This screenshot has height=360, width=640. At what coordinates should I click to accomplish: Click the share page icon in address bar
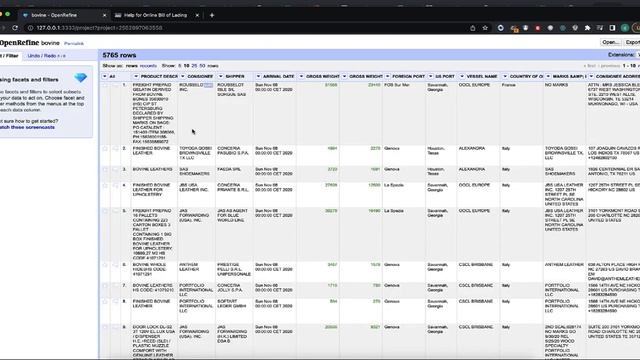[x=473, y=28]
